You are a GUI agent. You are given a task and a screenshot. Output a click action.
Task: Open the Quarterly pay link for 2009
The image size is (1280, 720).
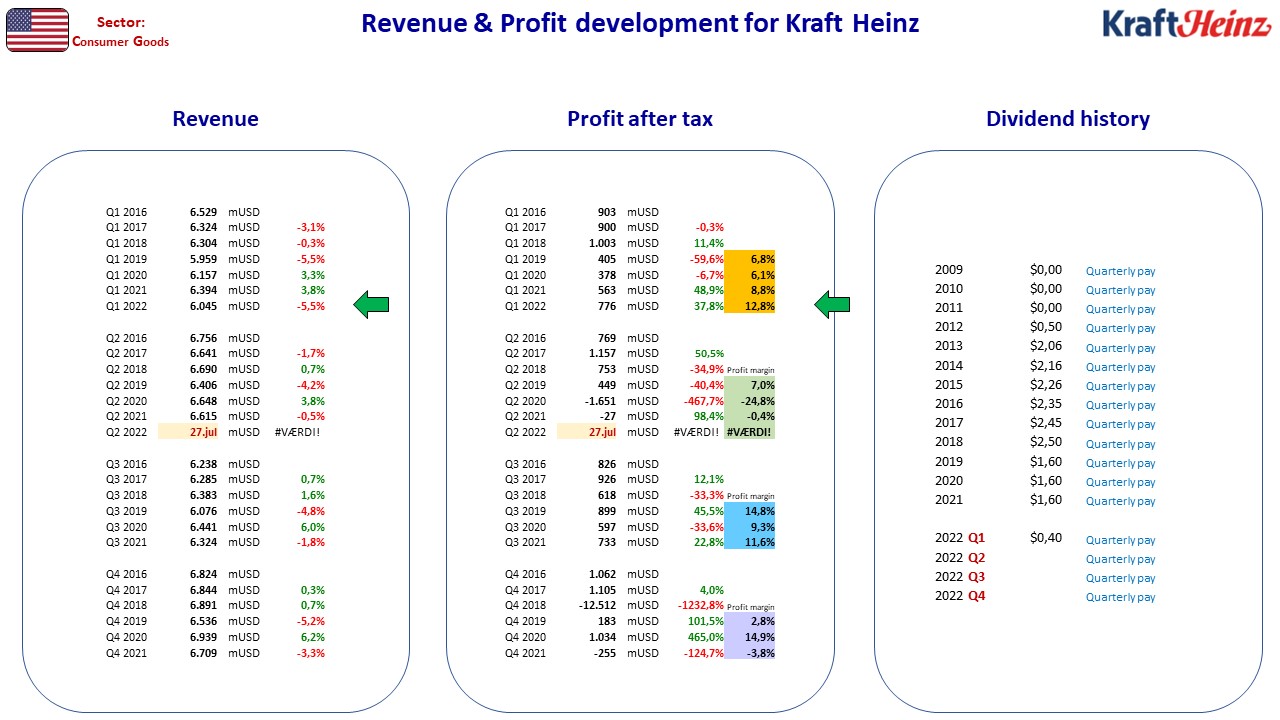point(1120,271)
